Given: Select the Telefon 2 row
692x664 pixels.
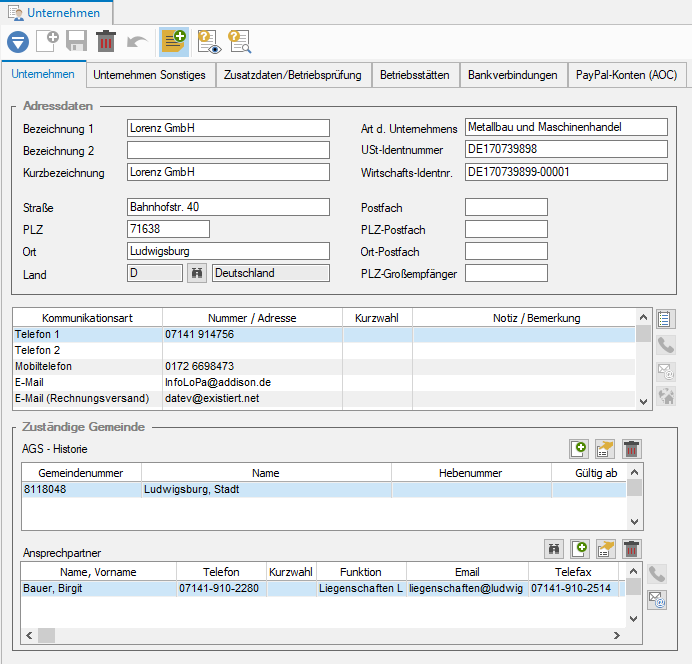Looking at the screenshot, I should pos(324,350).
